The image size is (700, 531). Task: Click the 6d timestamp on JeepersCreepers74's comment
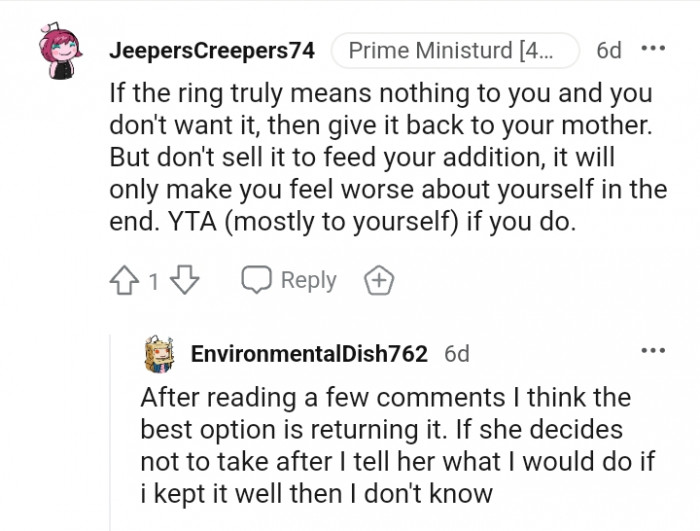point(608,50)
